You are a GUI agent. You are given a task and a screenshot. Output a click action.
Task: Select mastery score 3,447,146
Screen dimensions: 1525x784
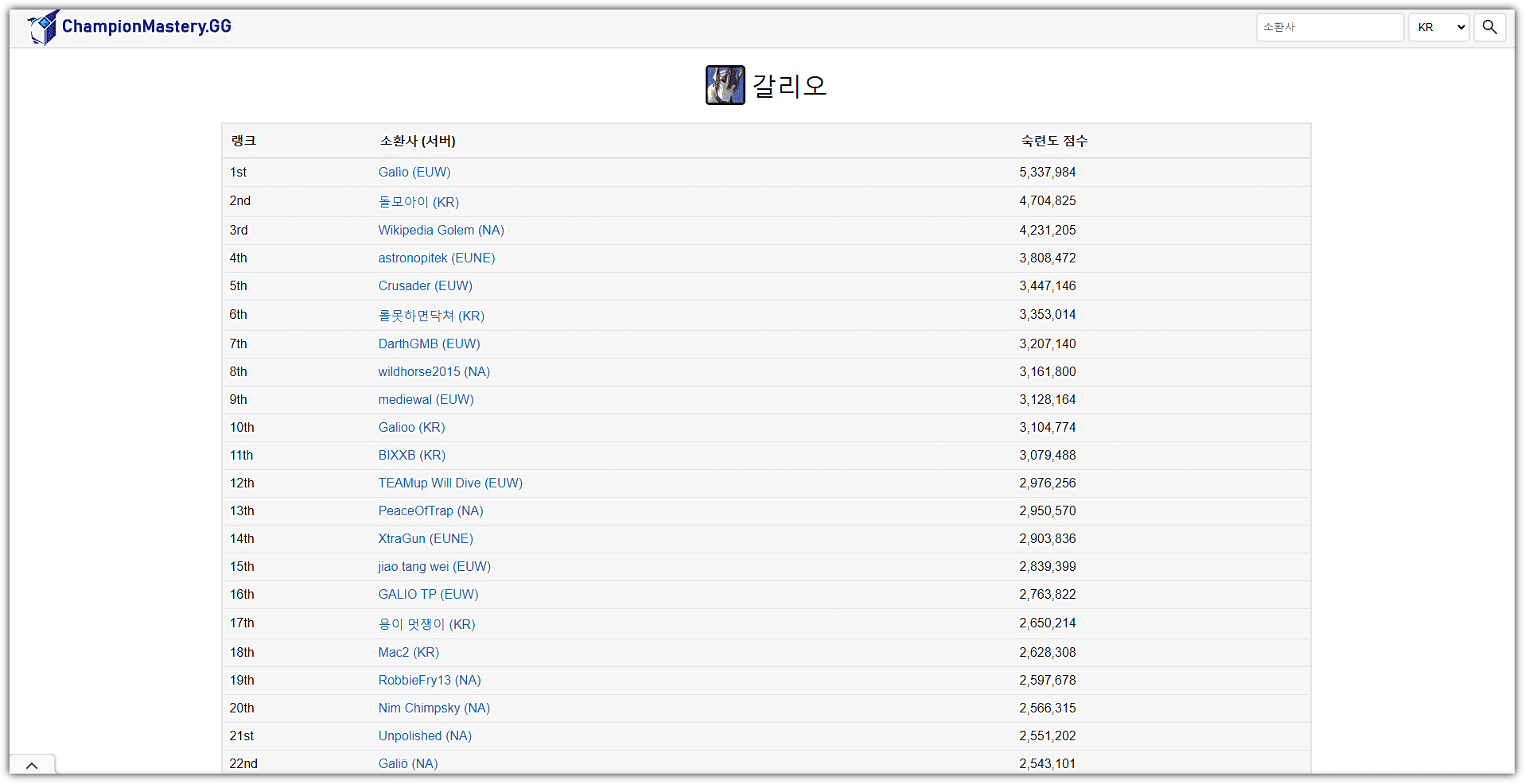click(1048, 285)
